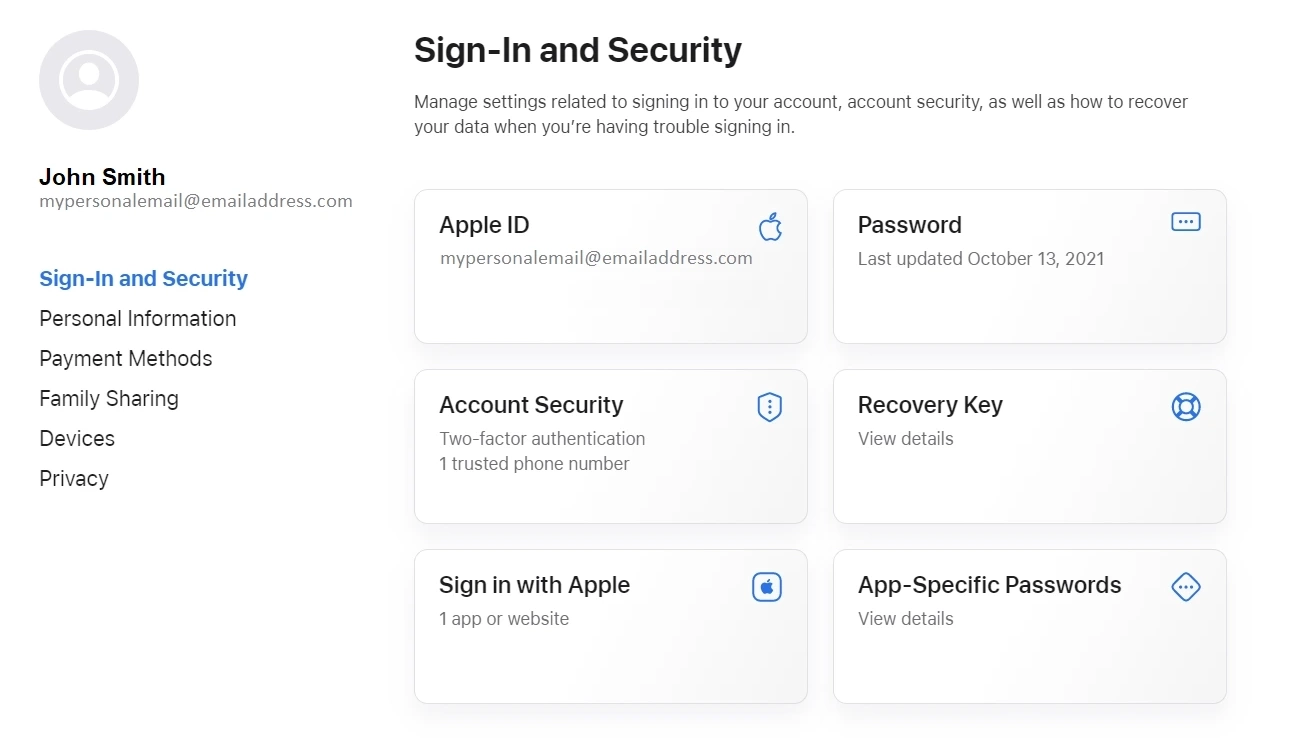Click the profile avatar picture
Screen dimensions: 1313x738
pyautogui.click(x=89, y=80)
